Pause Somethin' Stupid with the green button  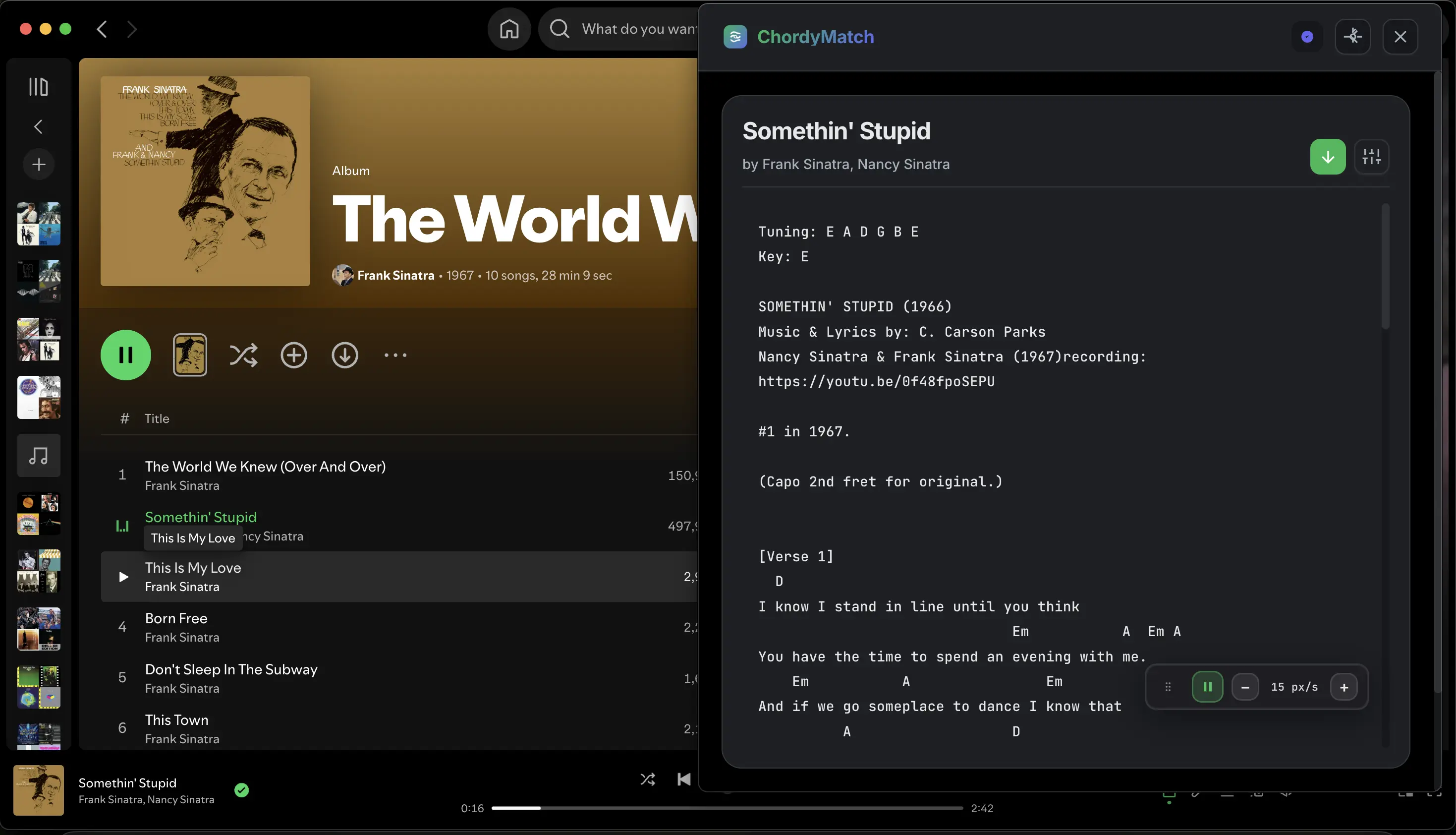125,355
